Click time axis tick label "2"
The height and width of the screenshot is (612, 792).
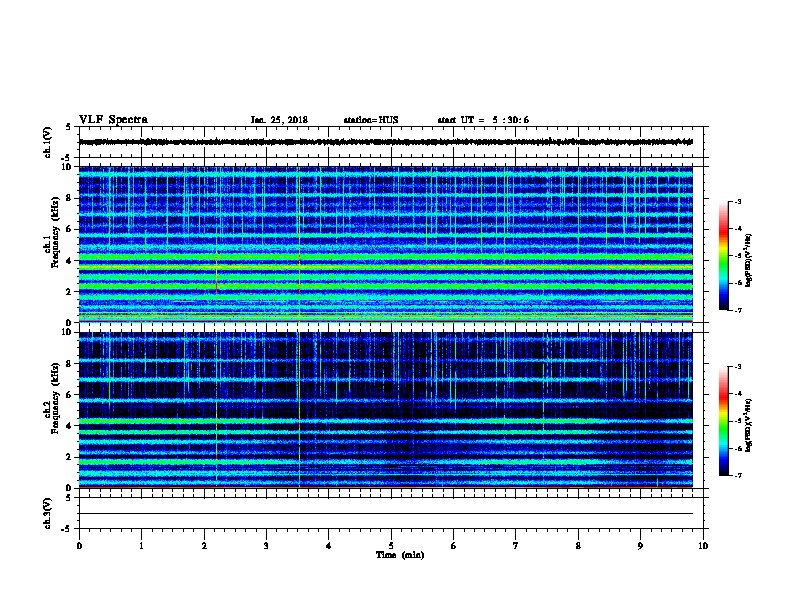coord(204,546)
